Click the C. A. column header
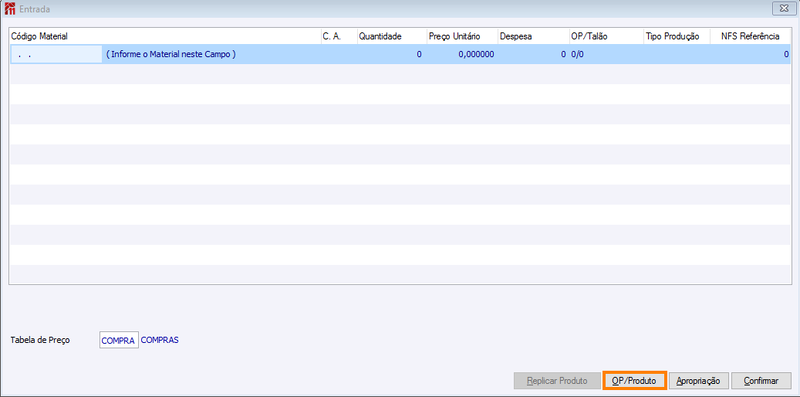 pyautogui.click(x=338, y=36)
